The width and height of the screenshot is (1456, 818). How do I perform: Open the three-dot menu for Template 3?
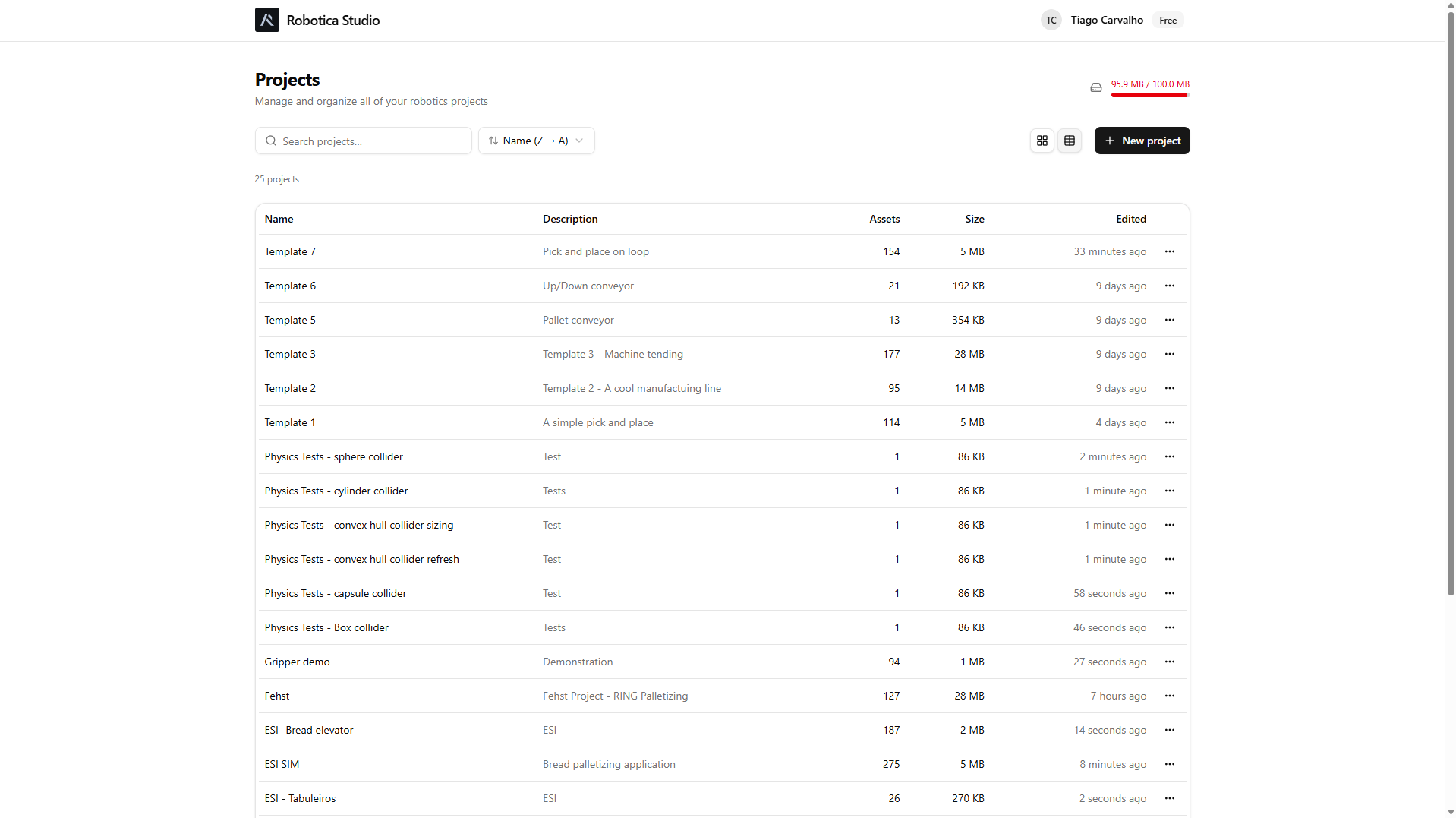(x=1169, y=354)
